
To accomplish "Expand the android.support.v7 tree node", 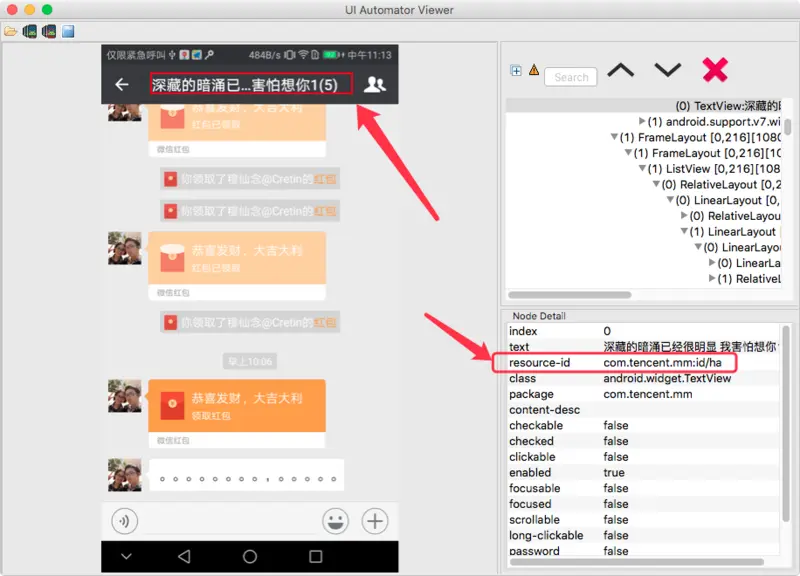I will tap(642, 121).
